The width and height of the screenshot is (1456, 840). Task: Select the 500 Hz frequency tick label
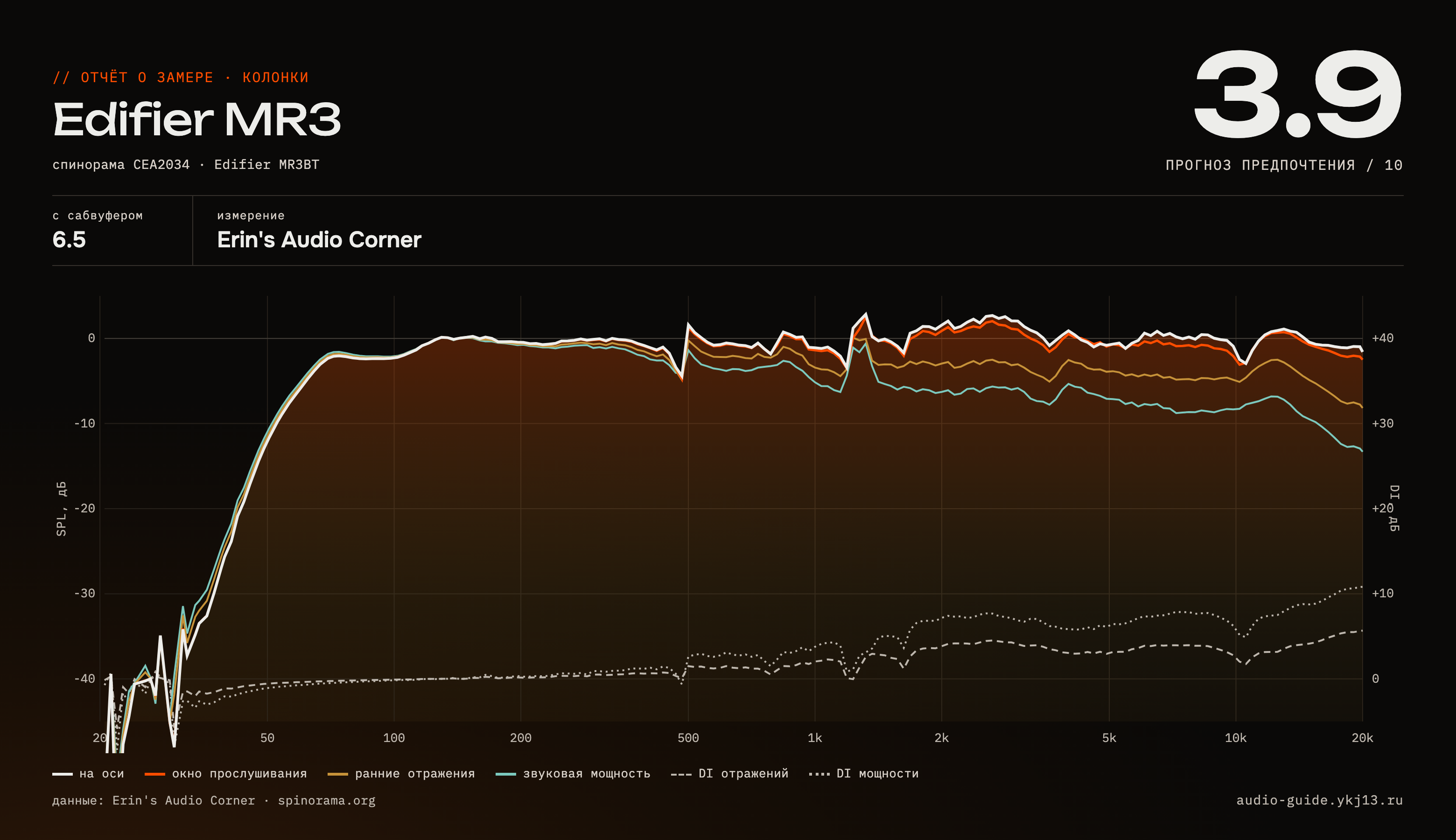point(688,738)
